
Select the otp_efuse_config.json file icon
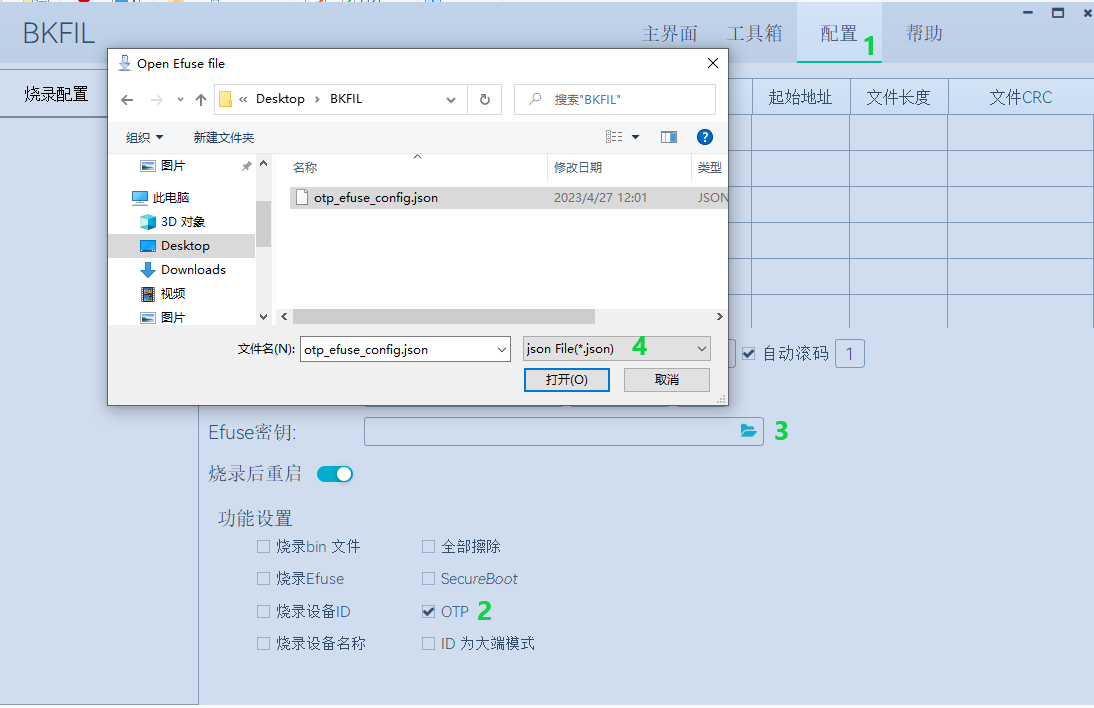point(302,197)
